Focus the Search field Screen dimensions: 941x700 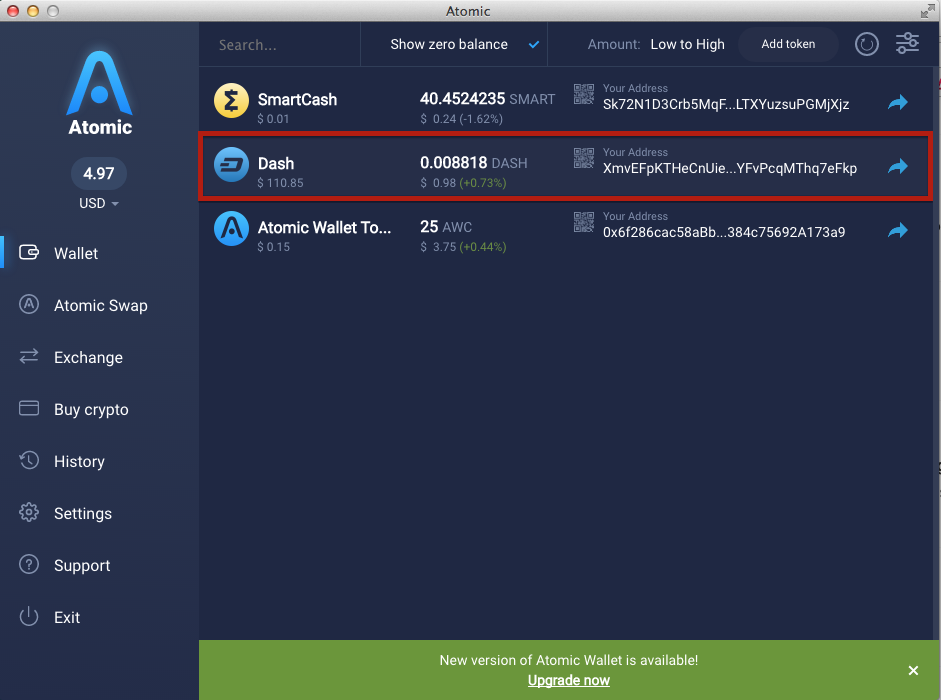[x=280, y=45]
